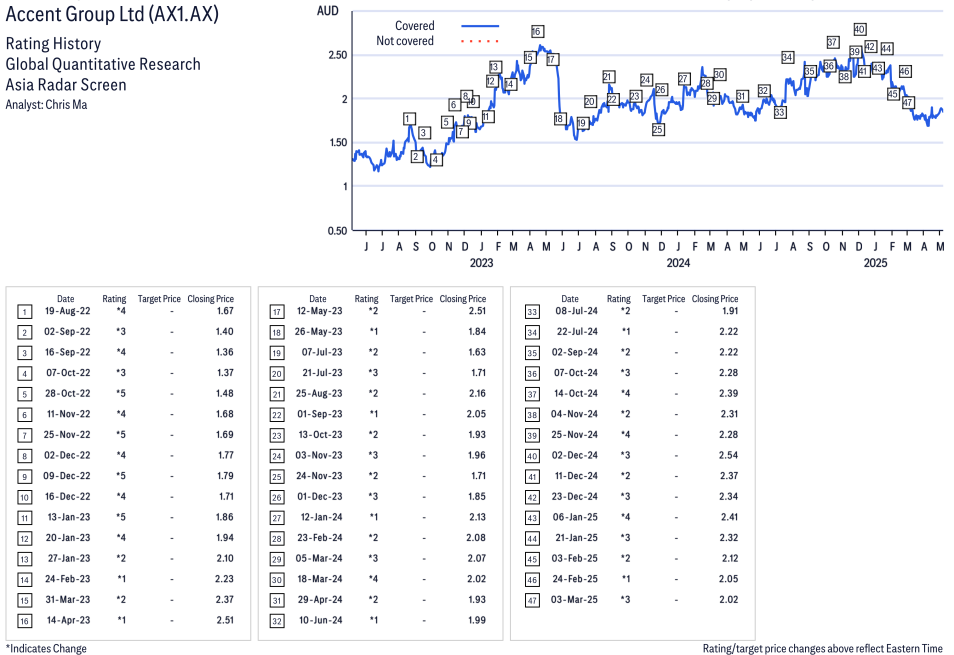The width and height of the screenshot is (954, 655).
Task: Click the 08-Jul-24 date cell
Action: pos(576,311)
